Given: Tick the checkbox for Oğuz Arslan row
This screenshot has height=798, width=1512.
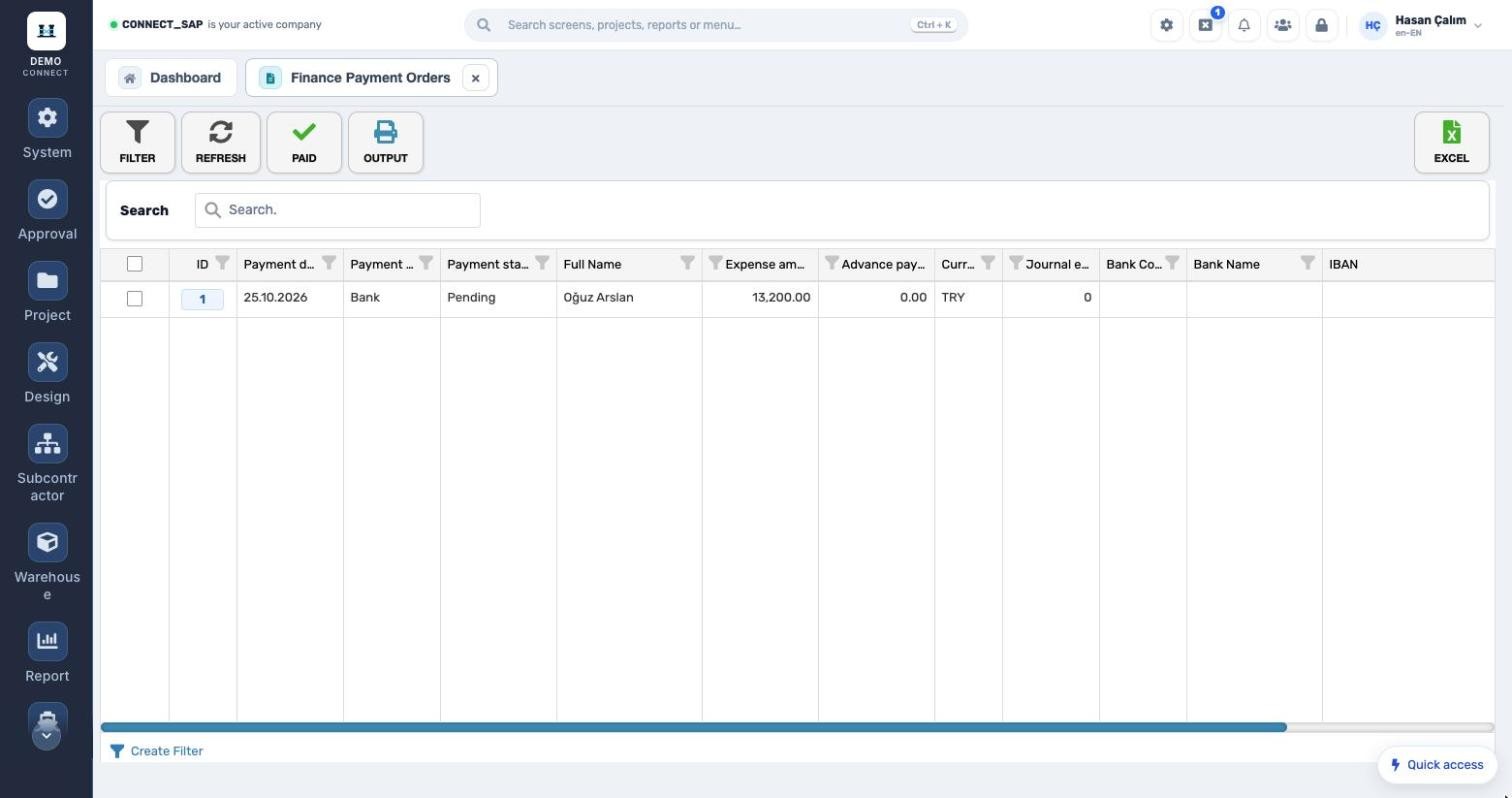Looking at the screenshot, I should pyautogui.click(x=135, y=299).
